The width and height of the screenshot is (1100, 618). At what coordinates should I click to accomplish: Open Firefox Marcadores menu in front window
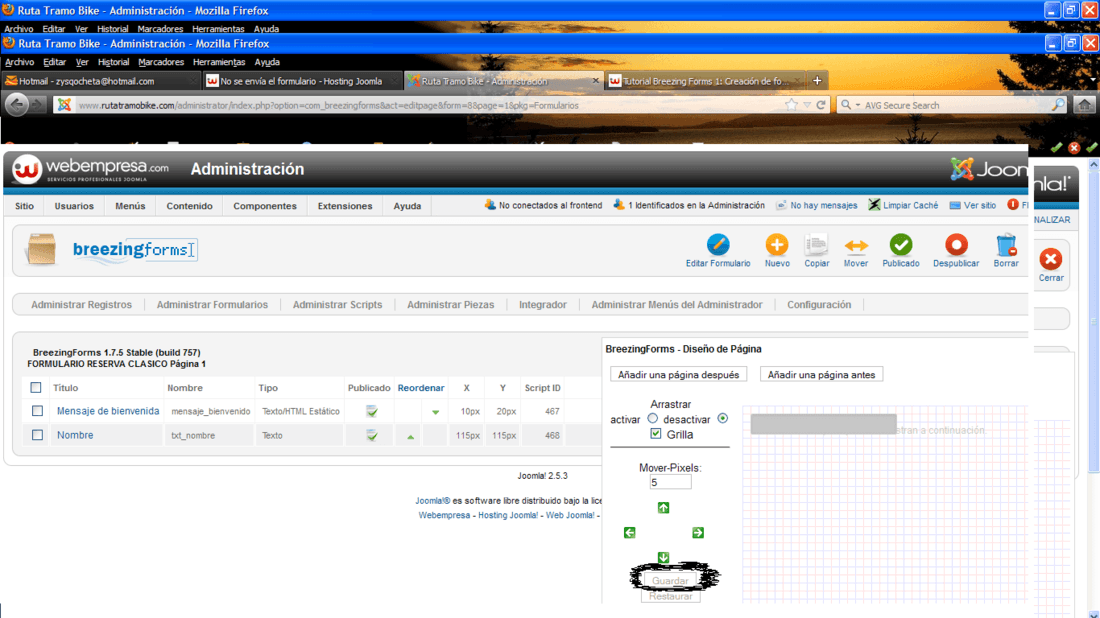[x=161, y=62]
